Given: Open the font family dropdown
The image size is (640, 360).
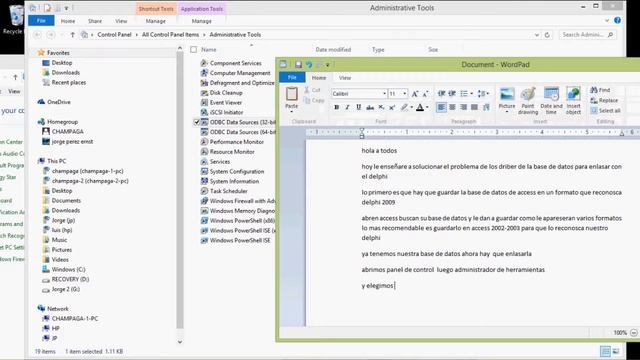Looking at the screenshot, I should click(384, 94).
